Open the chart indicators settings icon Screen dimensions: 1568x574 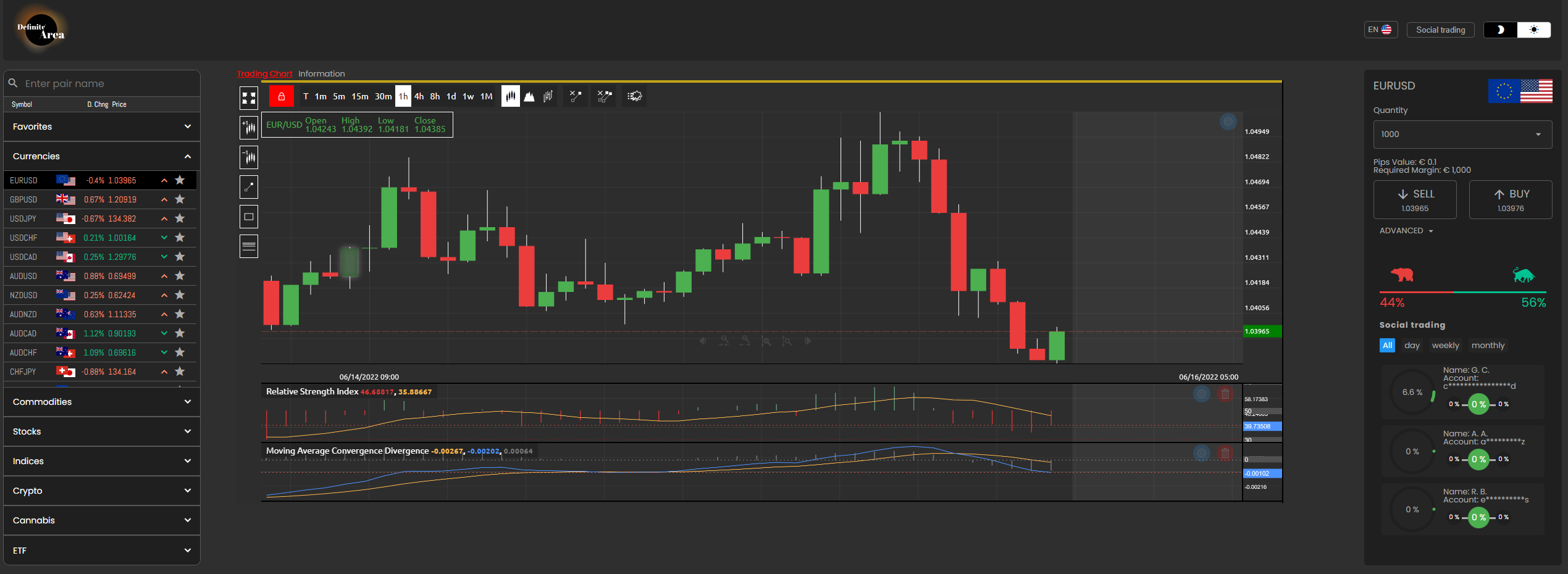click(x=634, y=96)
